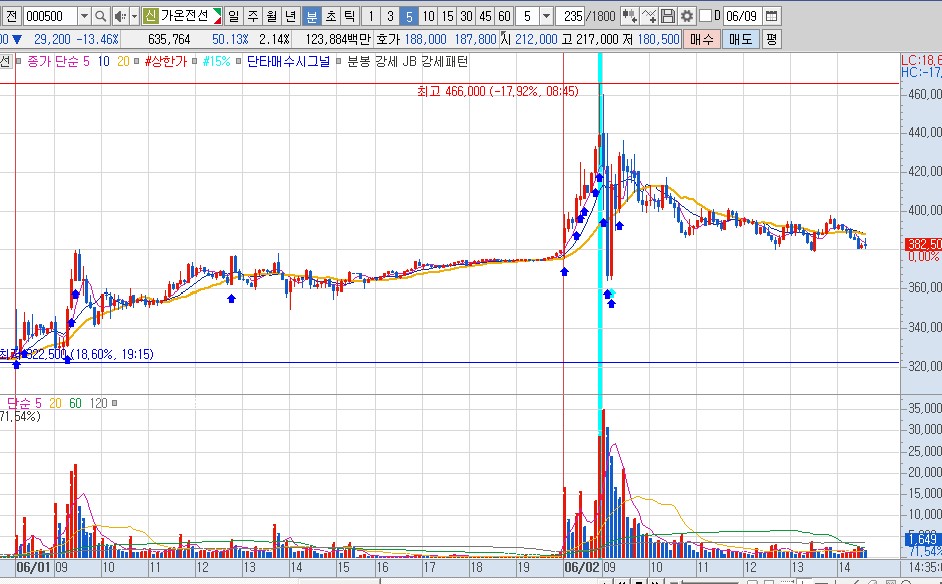Click the 호가 188,000 quote value
Image resolution: width=942 pixels, height=584 pixels.
click(425, 40)
